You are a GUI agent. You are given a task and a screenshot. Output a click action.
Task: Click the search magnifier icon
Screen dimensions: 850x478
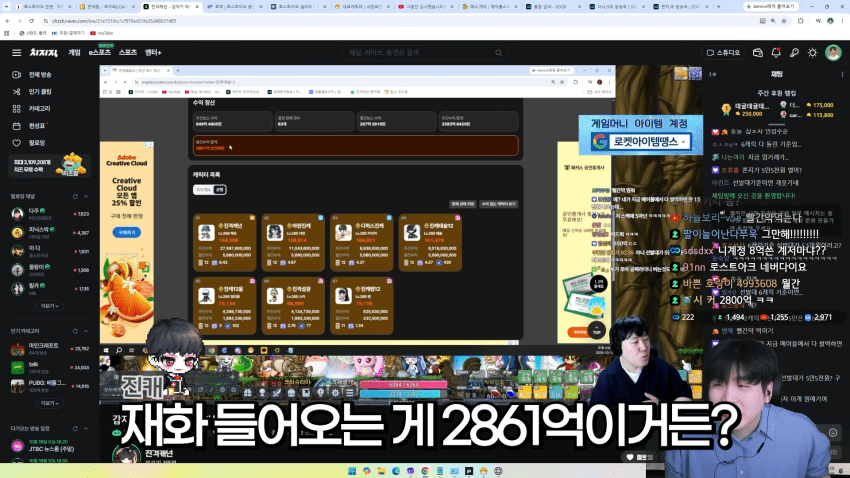tap(498, 53)
